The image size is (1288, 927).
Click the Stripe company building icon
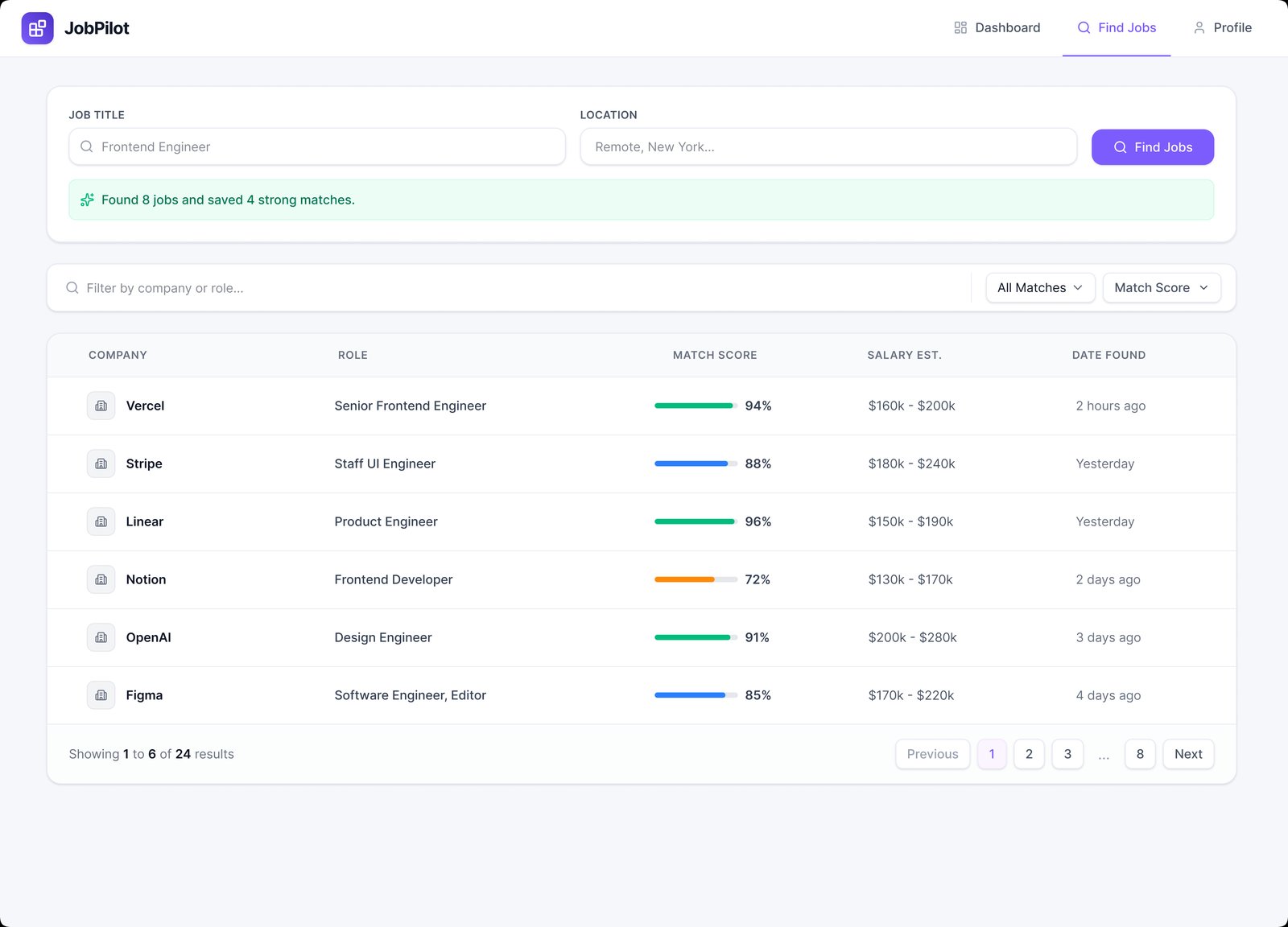click(101, 463)
